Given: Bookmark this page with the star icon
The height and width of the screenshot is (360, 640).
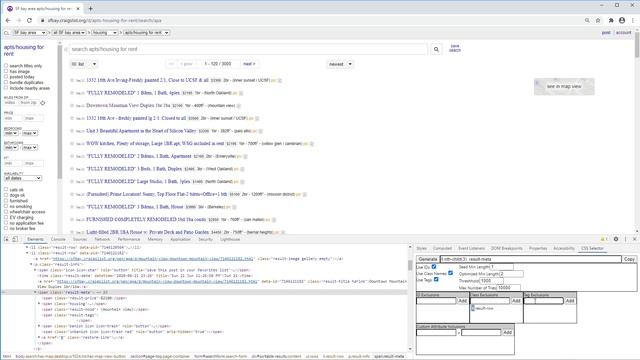Looking at the screenshot, I should tap(598, 20).
